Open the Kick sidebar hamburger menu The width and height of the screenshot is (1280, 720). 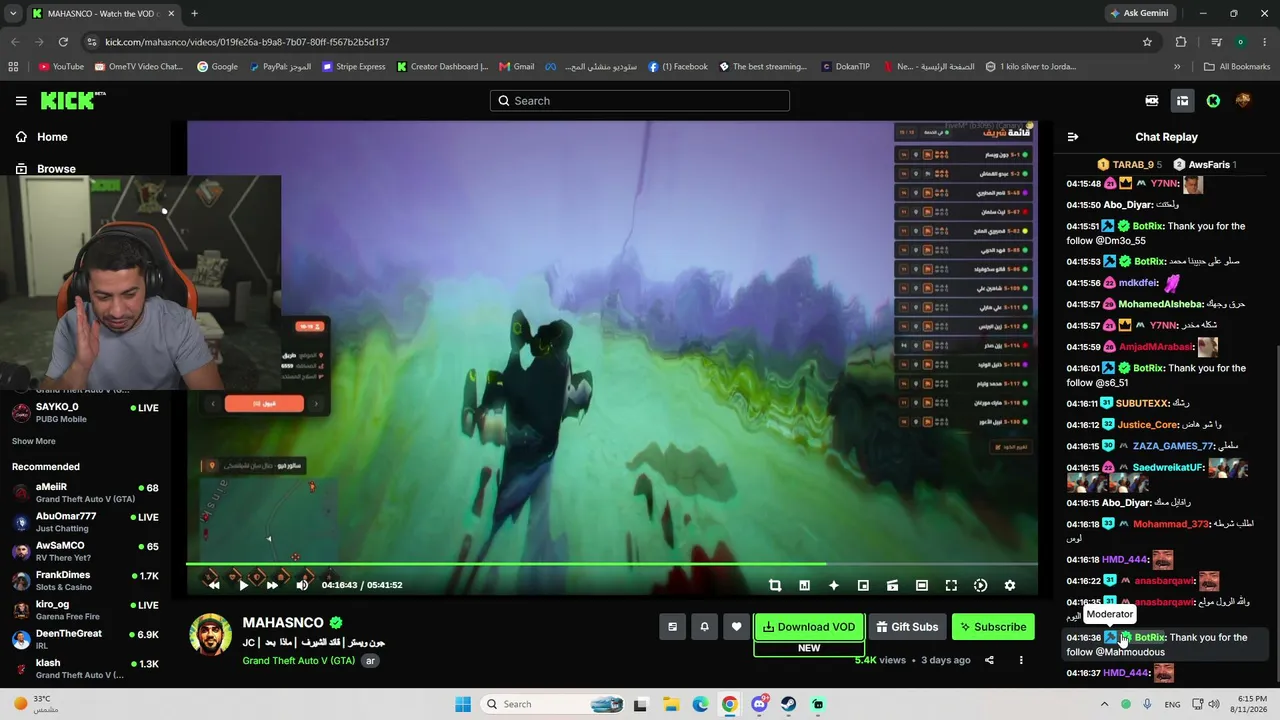point(21,100)
